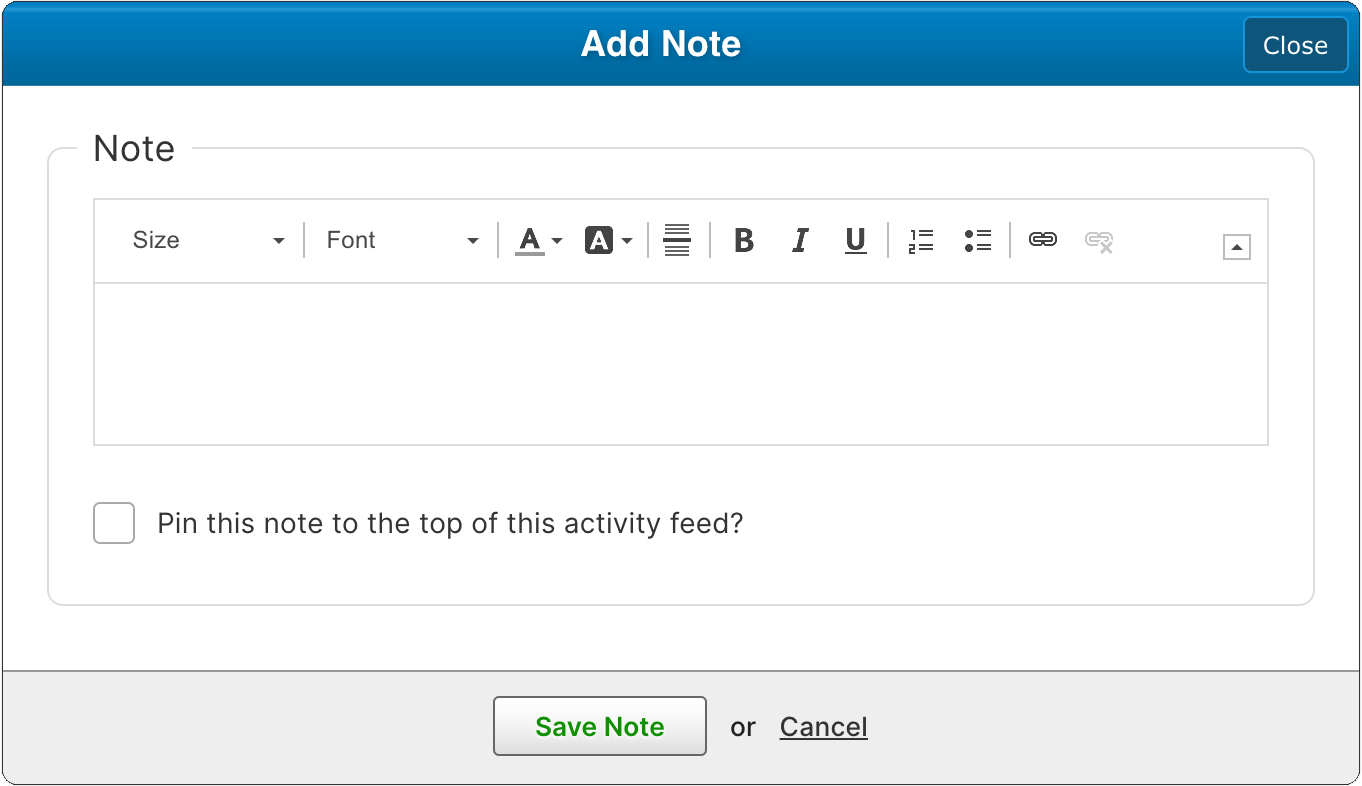
Task: Remove link from selected text
Action: click(x=1099, y=240)
